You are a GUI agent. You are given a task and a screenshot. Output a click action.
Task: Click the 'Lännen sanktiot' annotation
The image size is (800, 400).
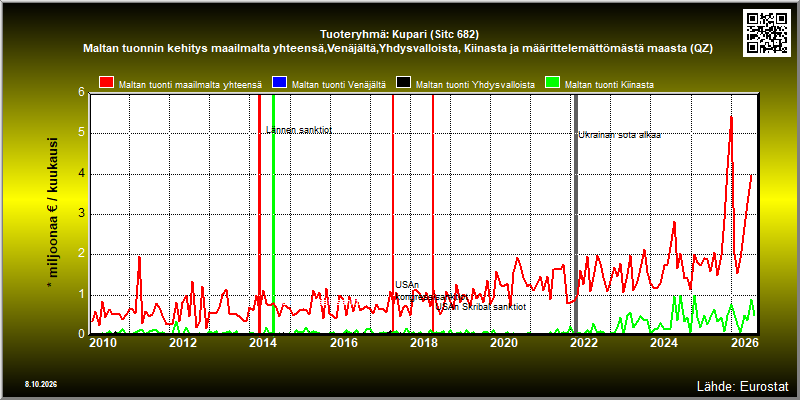click(x=299, y=130)
